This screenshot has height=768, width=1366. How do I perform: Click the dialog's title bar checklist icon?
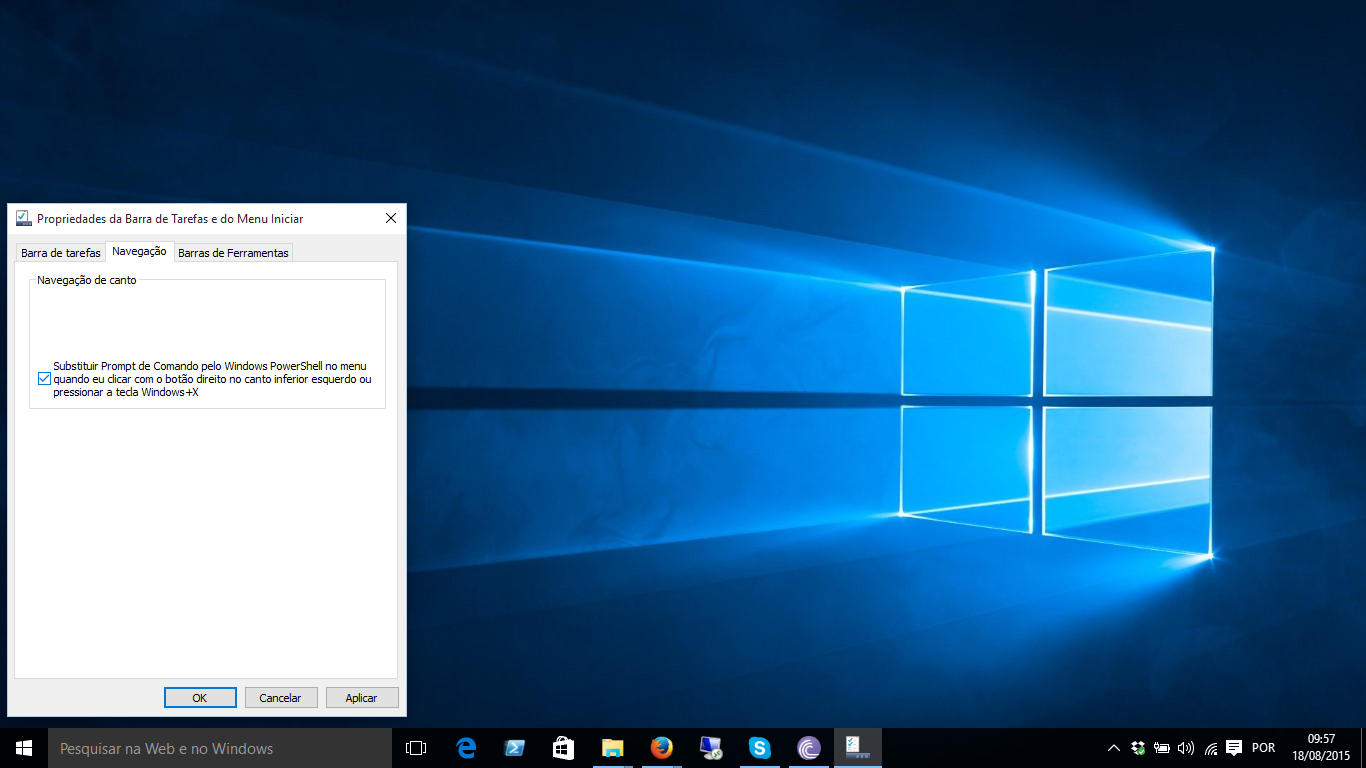click(x=24, y=218)
